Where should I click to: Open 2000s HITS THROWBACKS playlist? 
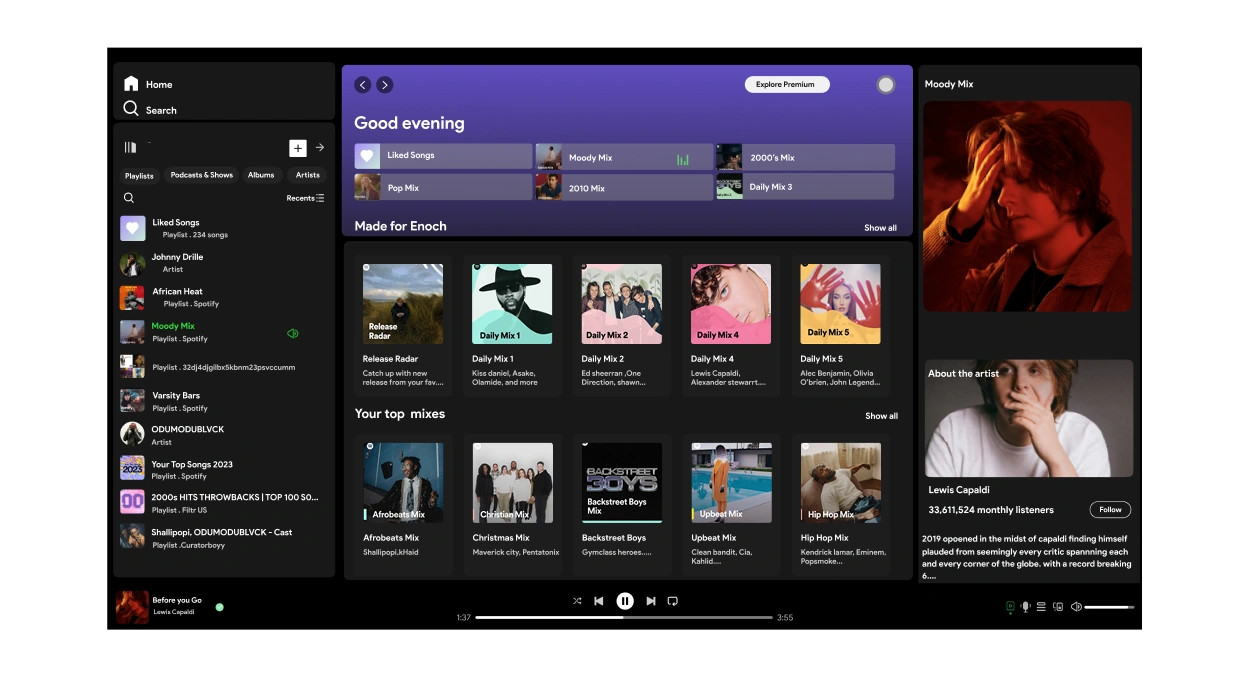(223, 502)
